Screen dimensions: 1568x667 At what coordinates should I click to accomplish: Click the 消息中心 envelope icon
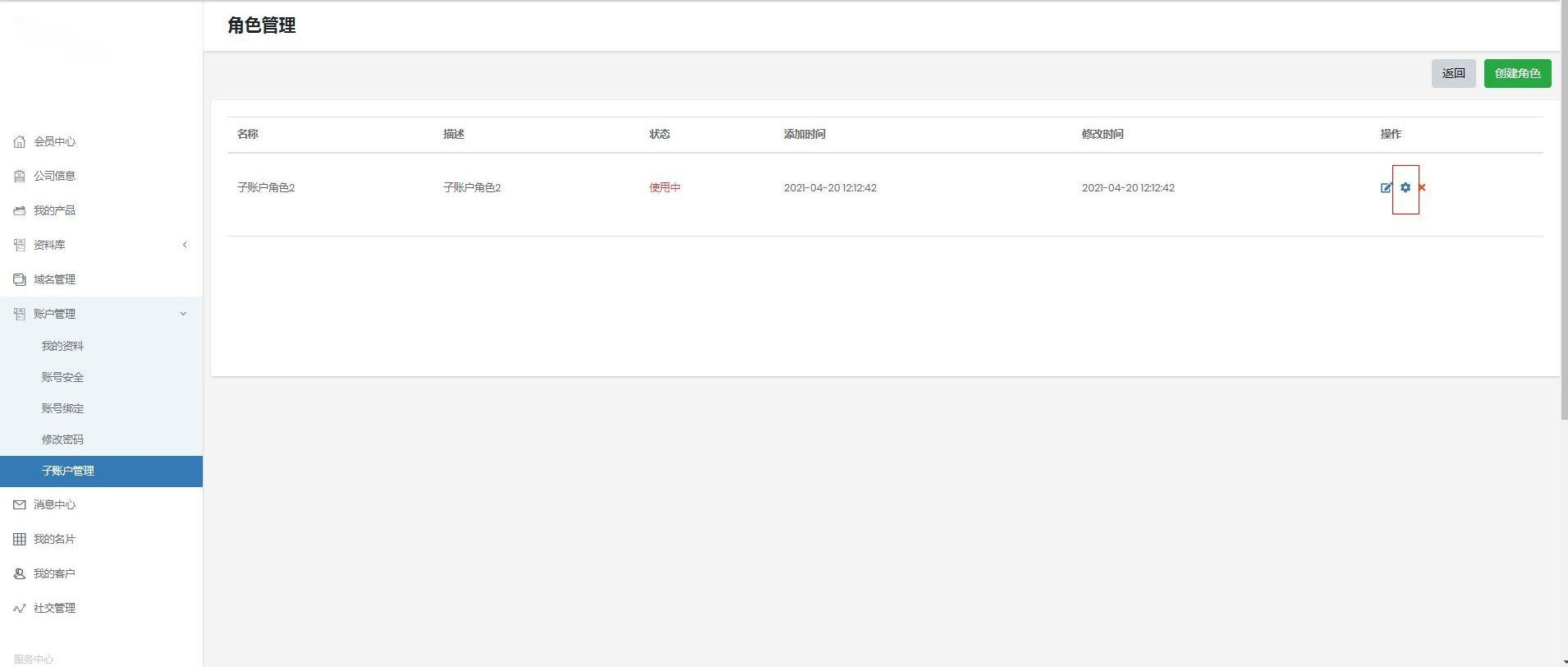pos(20,504)
